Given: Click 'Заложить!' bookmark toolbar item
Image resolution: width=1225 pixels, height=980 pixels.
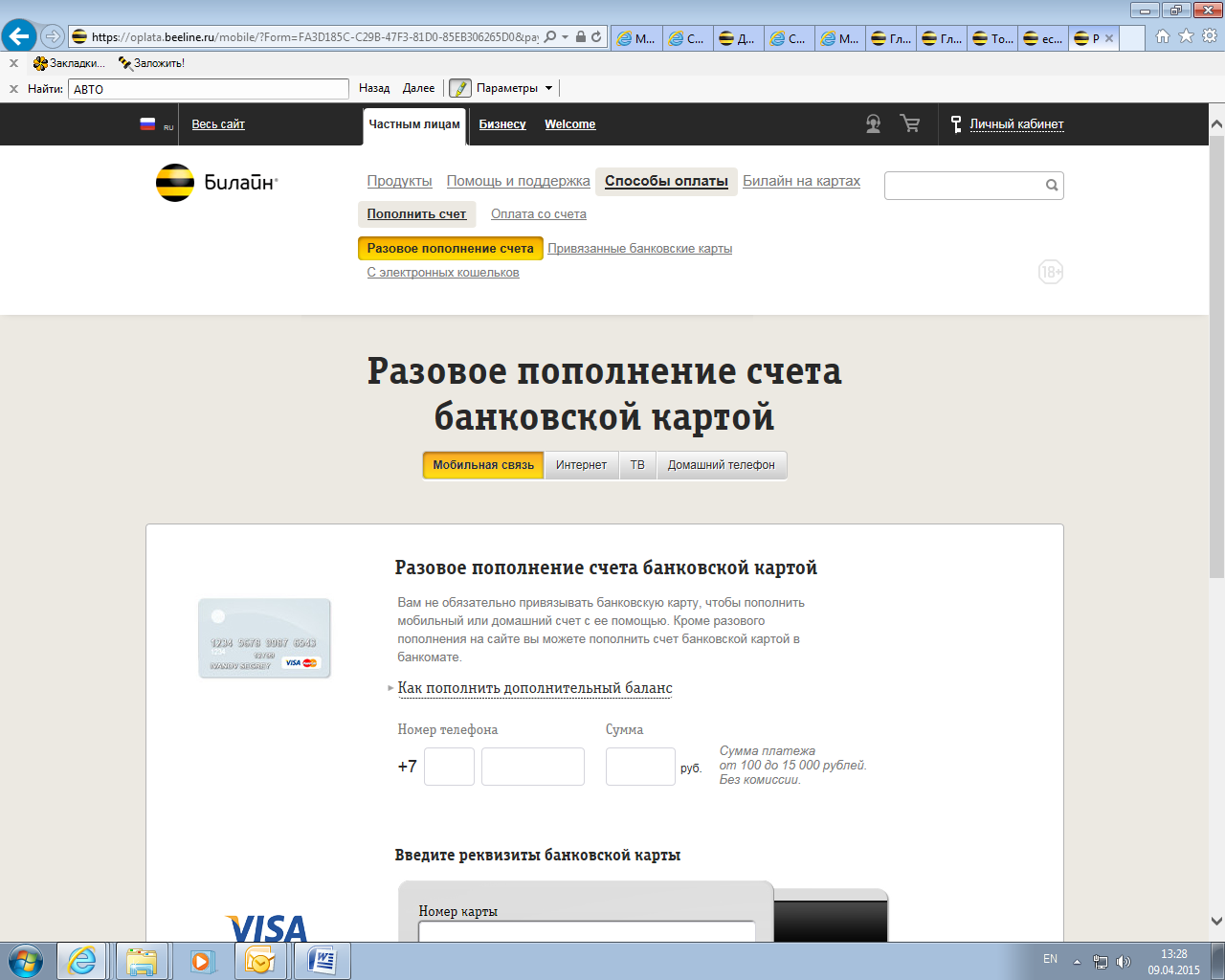Looking at the screenshot, I should pos(151,63).
